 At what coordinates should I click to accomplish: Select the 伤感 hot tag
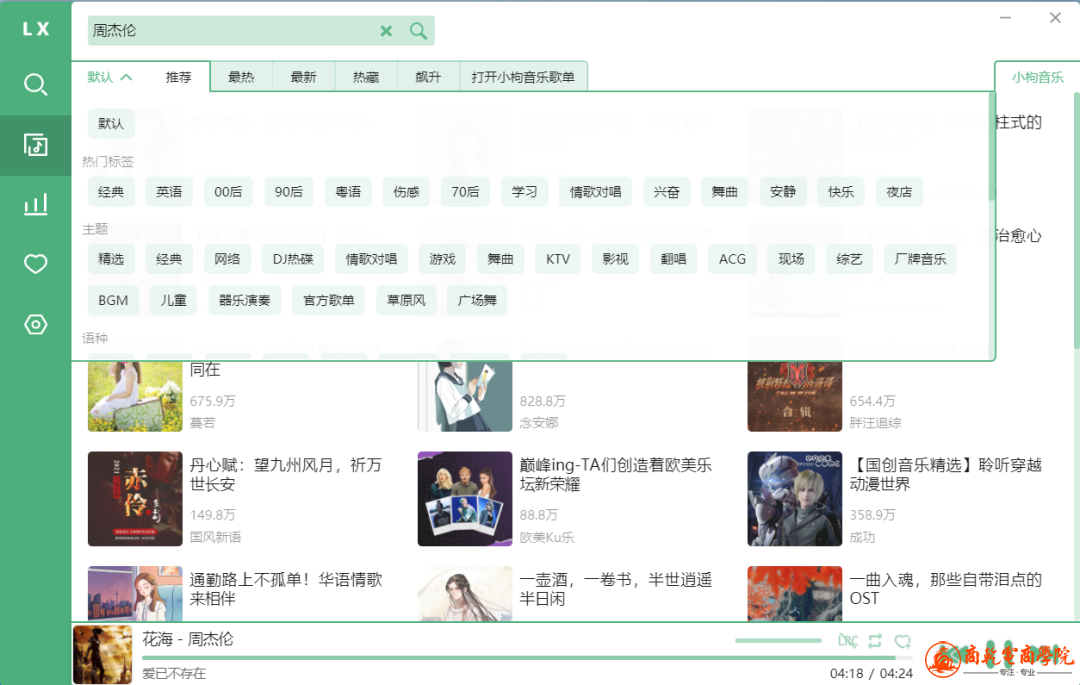tap(406, 191)
